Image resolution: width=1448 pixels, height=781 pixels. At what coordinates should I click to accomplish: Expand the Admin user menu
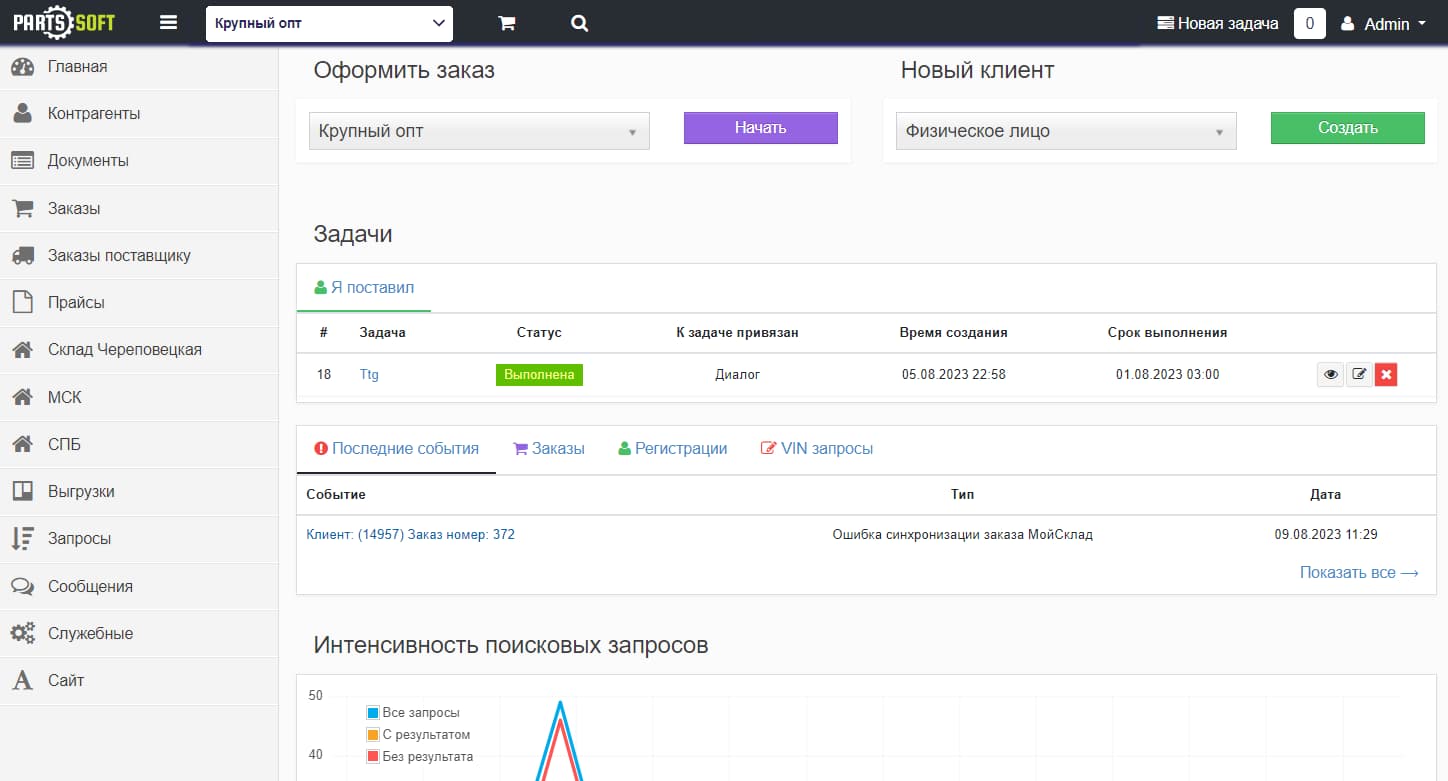coord(1385,24)
